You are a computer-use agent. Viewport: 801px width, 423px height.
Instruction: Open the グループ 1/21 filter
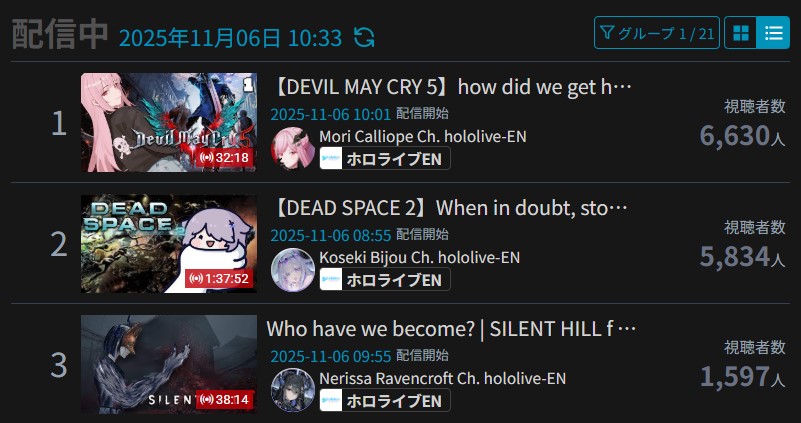656,33
